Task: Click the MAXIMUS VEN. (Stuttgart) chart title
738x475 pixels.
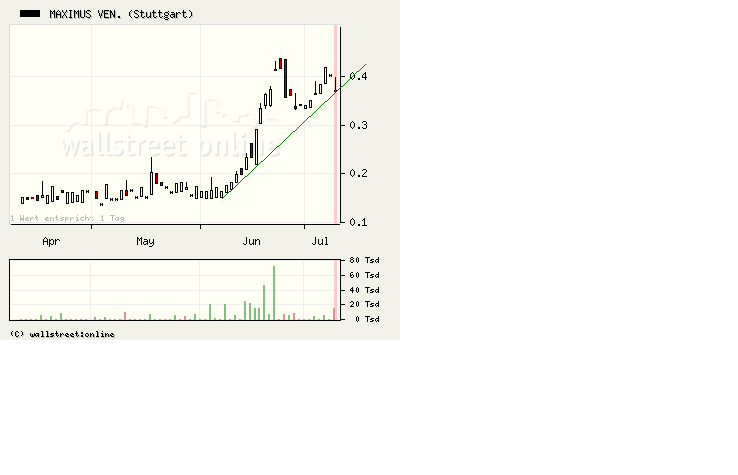Action: tap(121, 14)
